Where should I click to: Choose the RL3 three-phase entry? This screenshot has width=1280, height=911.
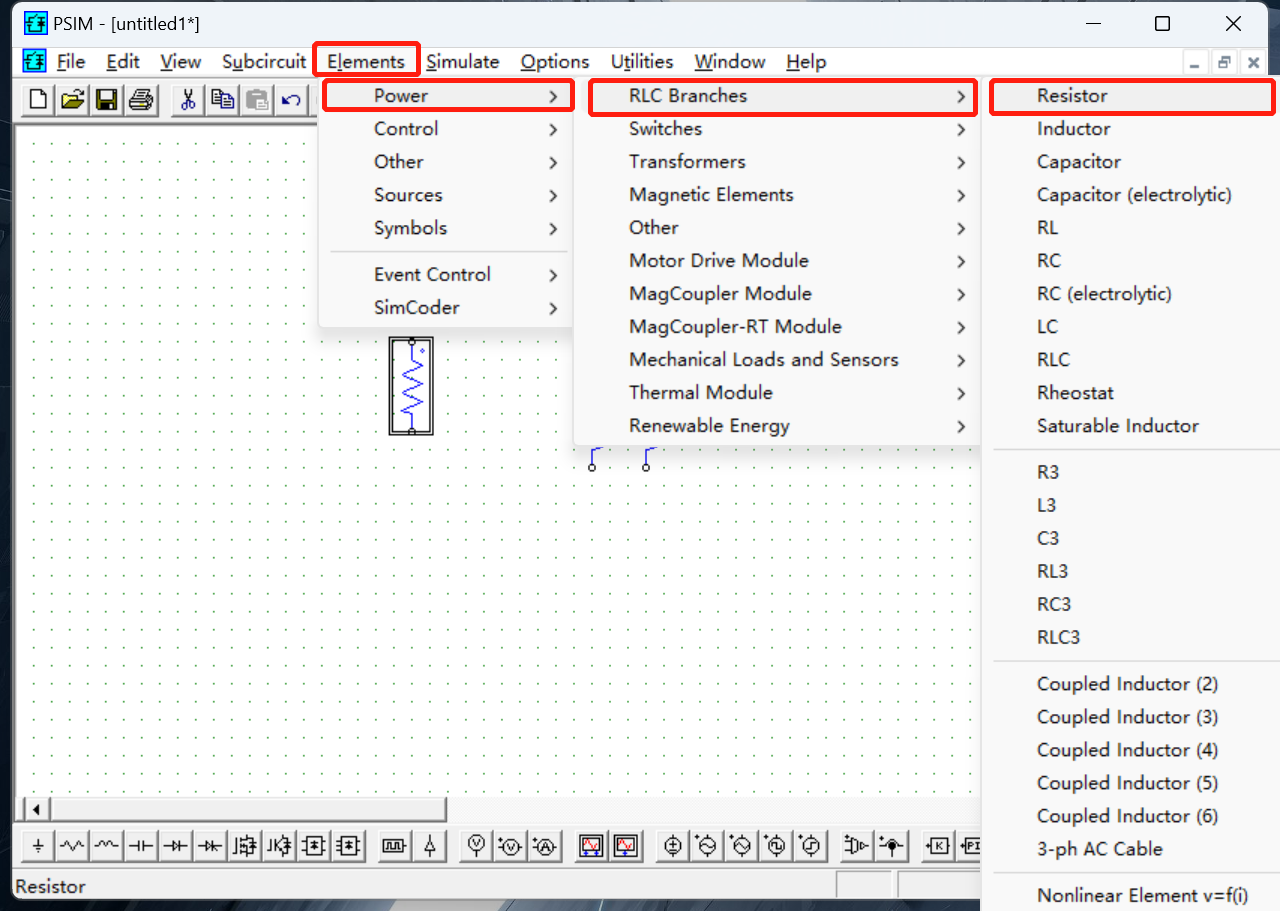tap(1133, 572)
